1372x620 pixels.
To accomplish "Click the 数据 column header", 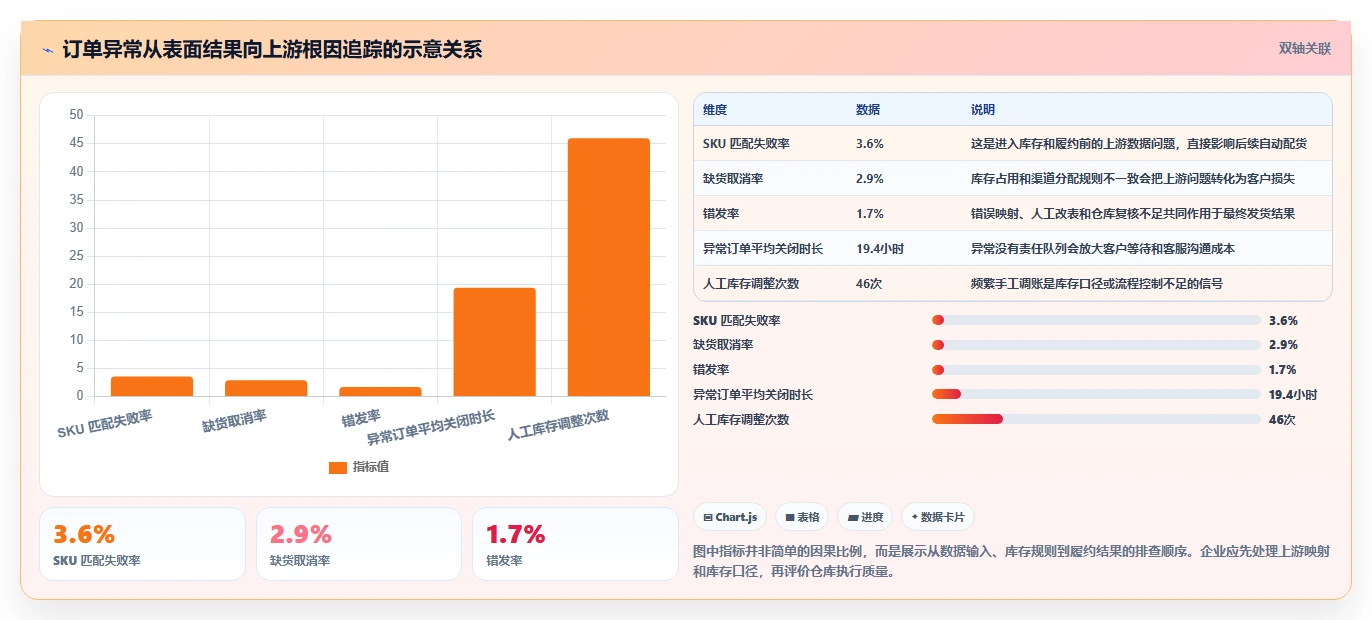I will pyautogui.click(x=868, y=110).
